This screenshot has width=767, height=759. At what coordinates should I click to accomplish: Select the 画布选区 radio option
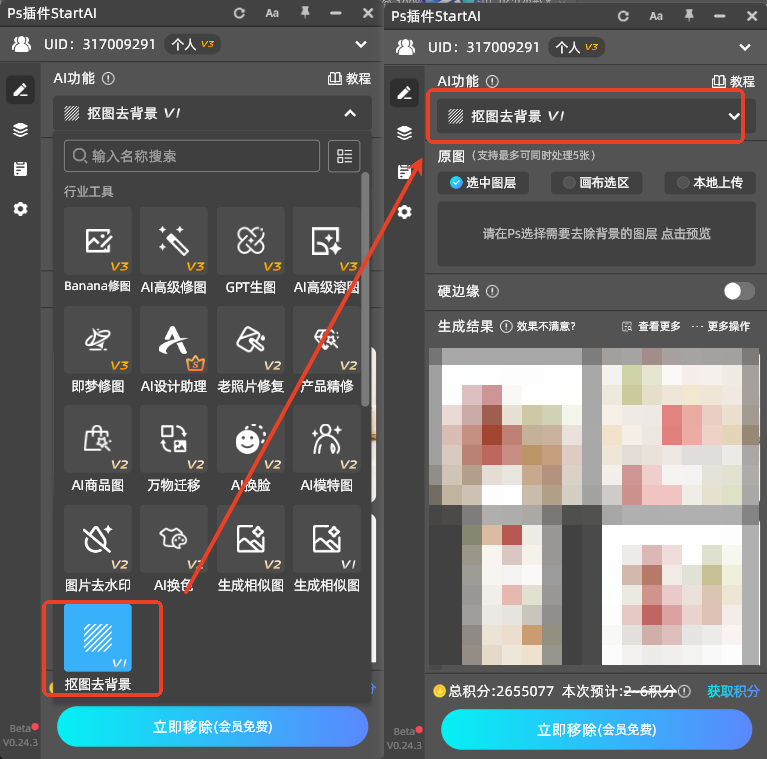pyautogui.click(x=596, y=183)
